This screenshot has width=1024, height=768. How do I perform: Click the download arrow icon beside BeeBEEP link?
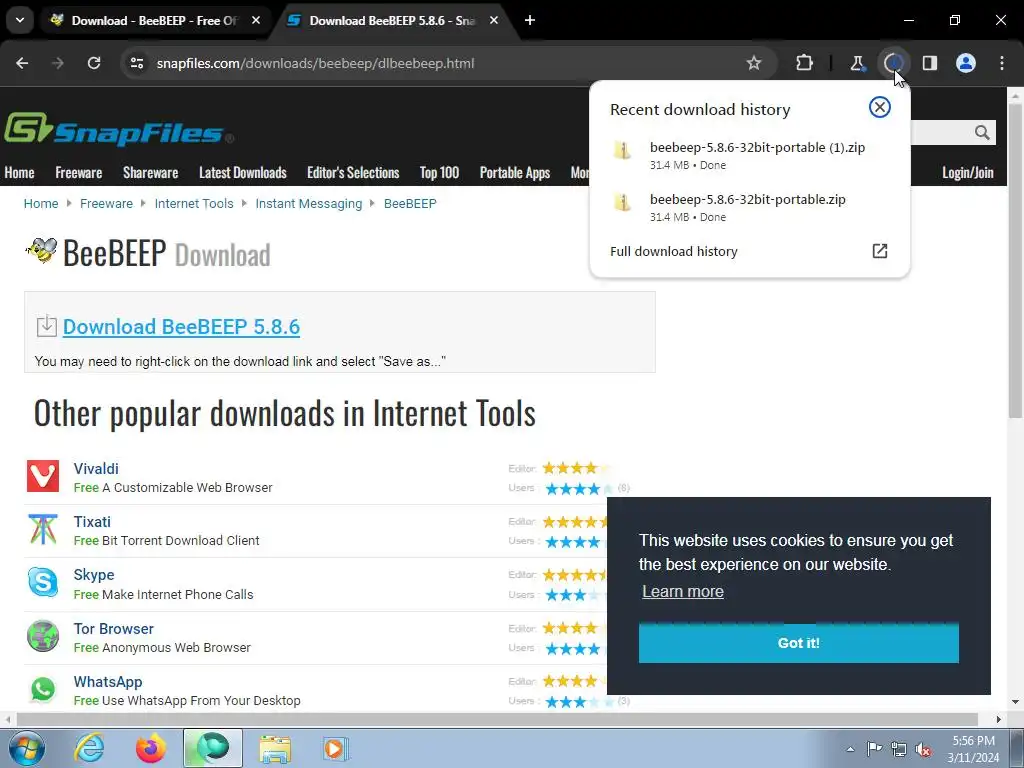pyautogui.click(x=46, y=326)
